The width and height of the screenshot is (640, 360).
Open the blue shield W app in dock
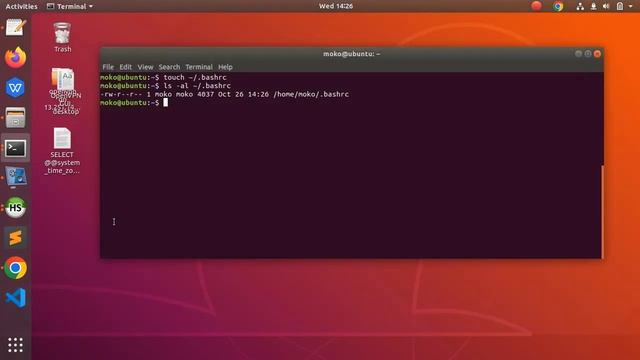point(16,87)
